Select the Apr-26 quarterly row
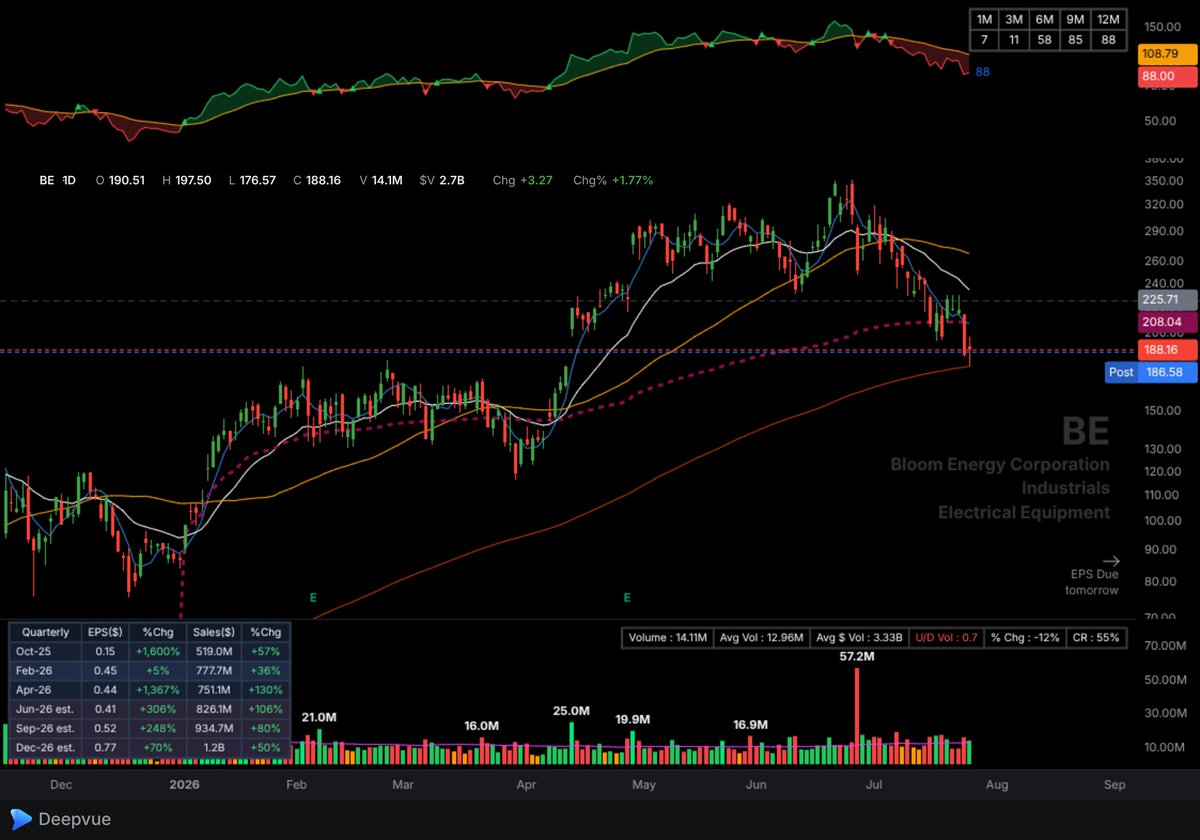The image size is (1200, 840). pos(150,689)
